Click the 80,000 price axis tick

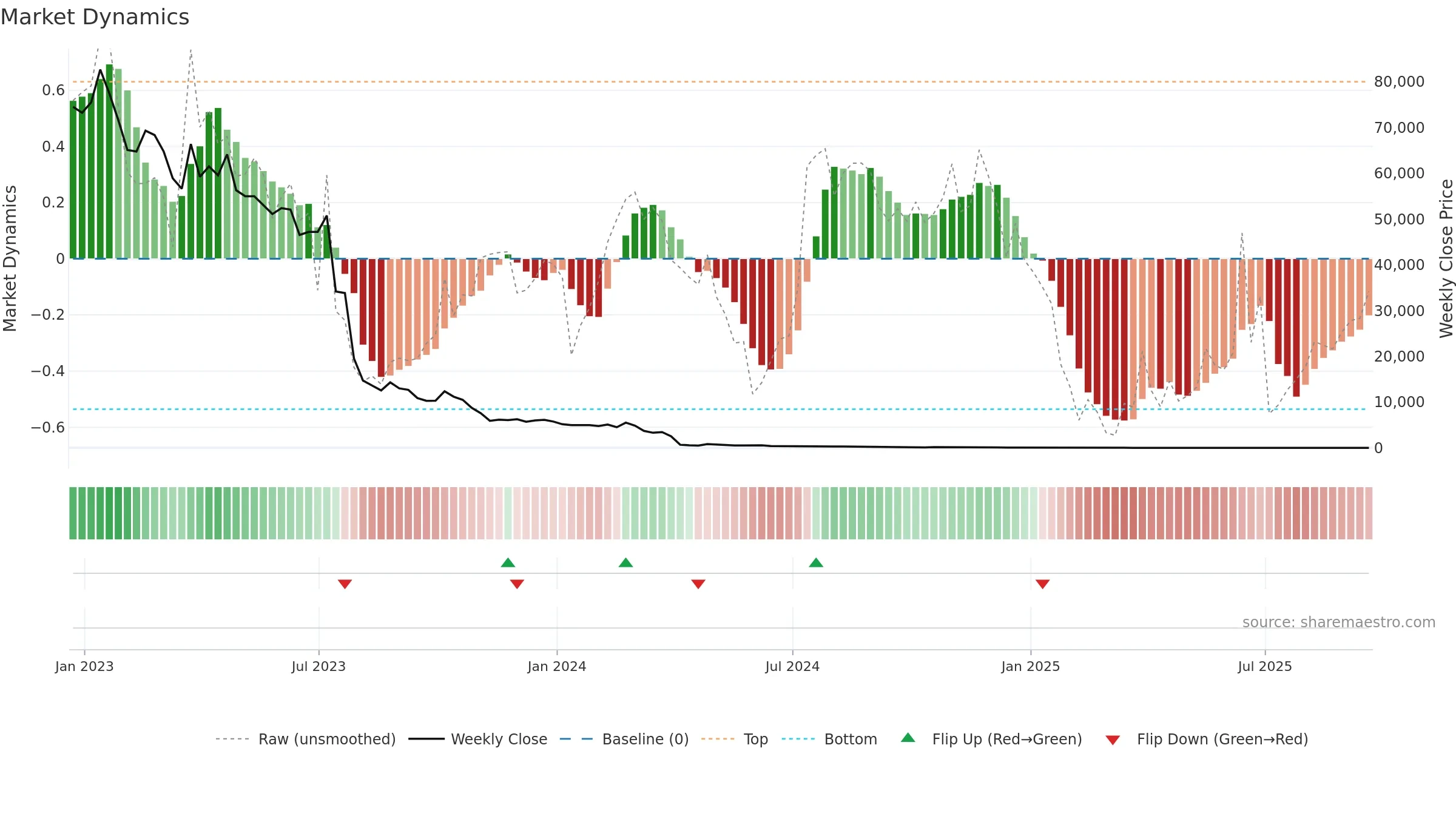(1399, 82)
